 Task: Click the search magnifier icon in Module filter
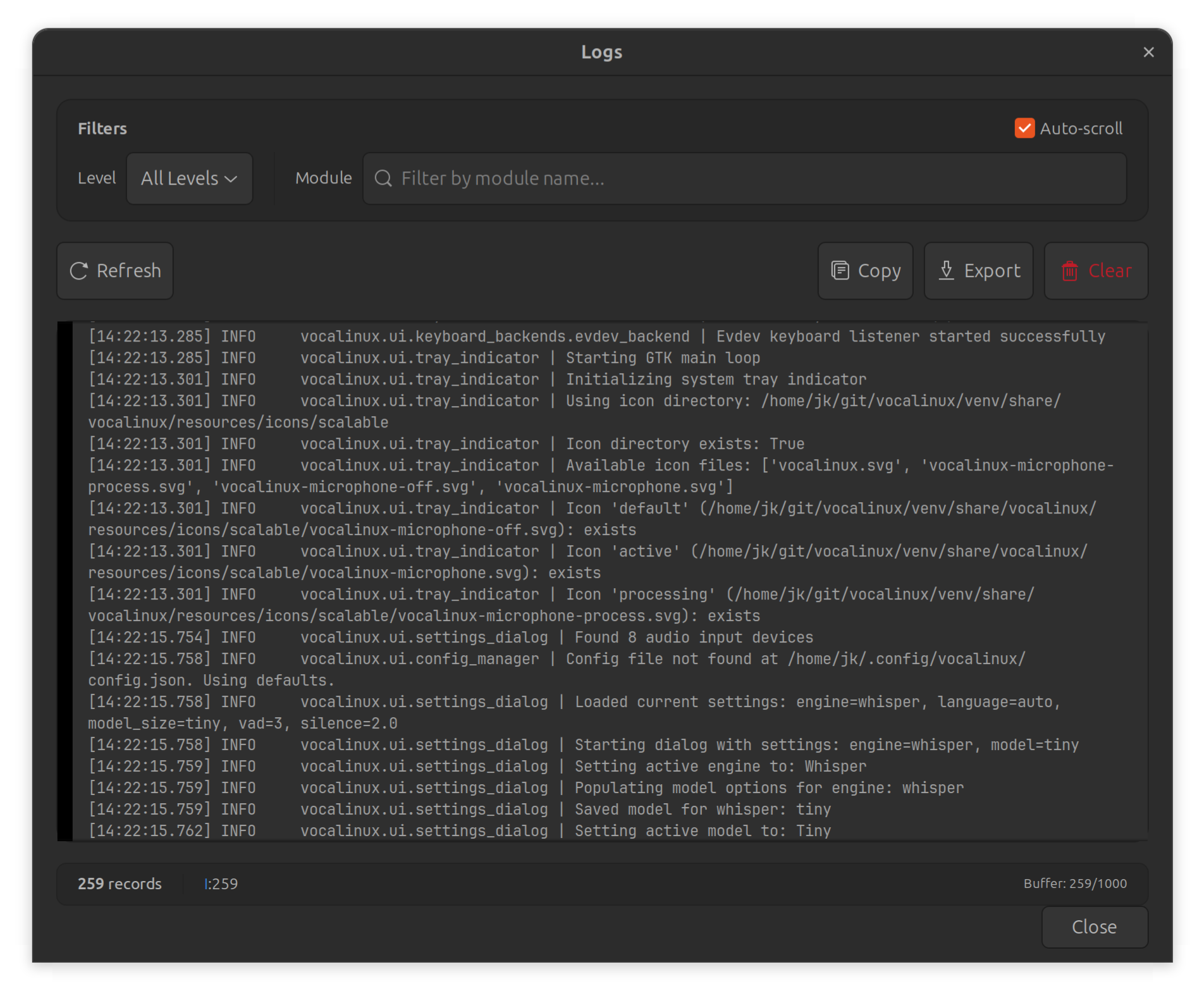click(383, 178)
